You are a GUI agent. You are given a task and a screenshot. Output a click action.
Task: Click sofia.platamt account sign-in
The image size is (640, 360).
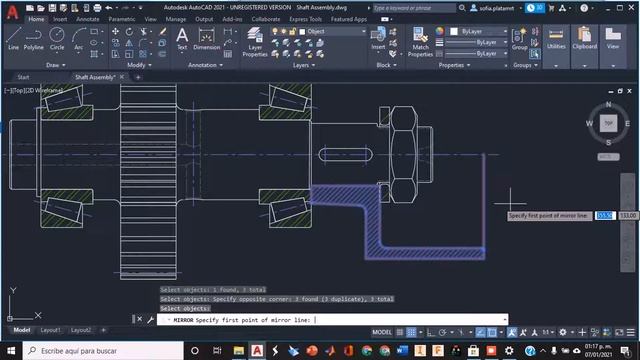(x=496, y=8)
